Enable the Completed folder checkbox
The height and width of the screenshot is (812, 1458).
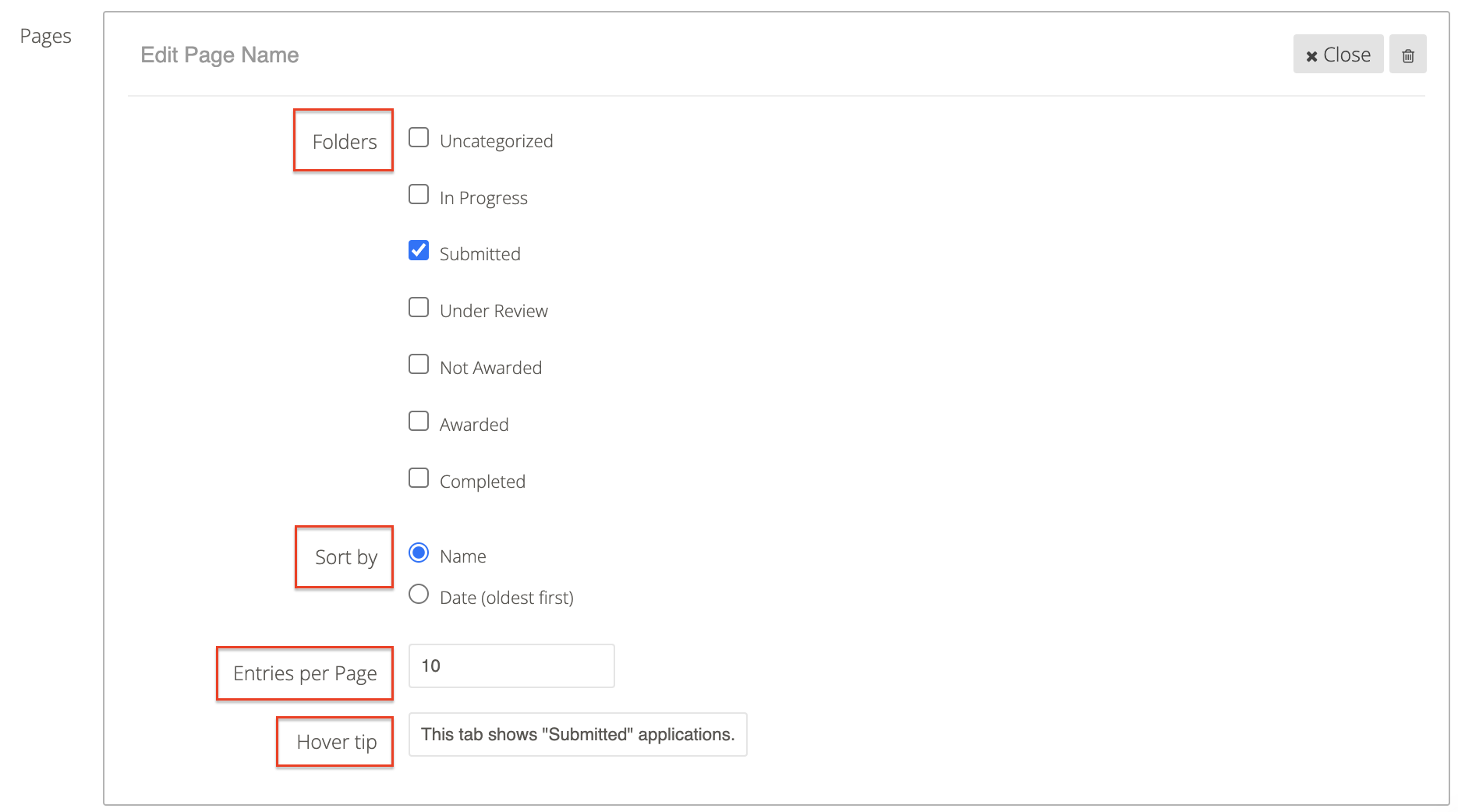point(419,478)
